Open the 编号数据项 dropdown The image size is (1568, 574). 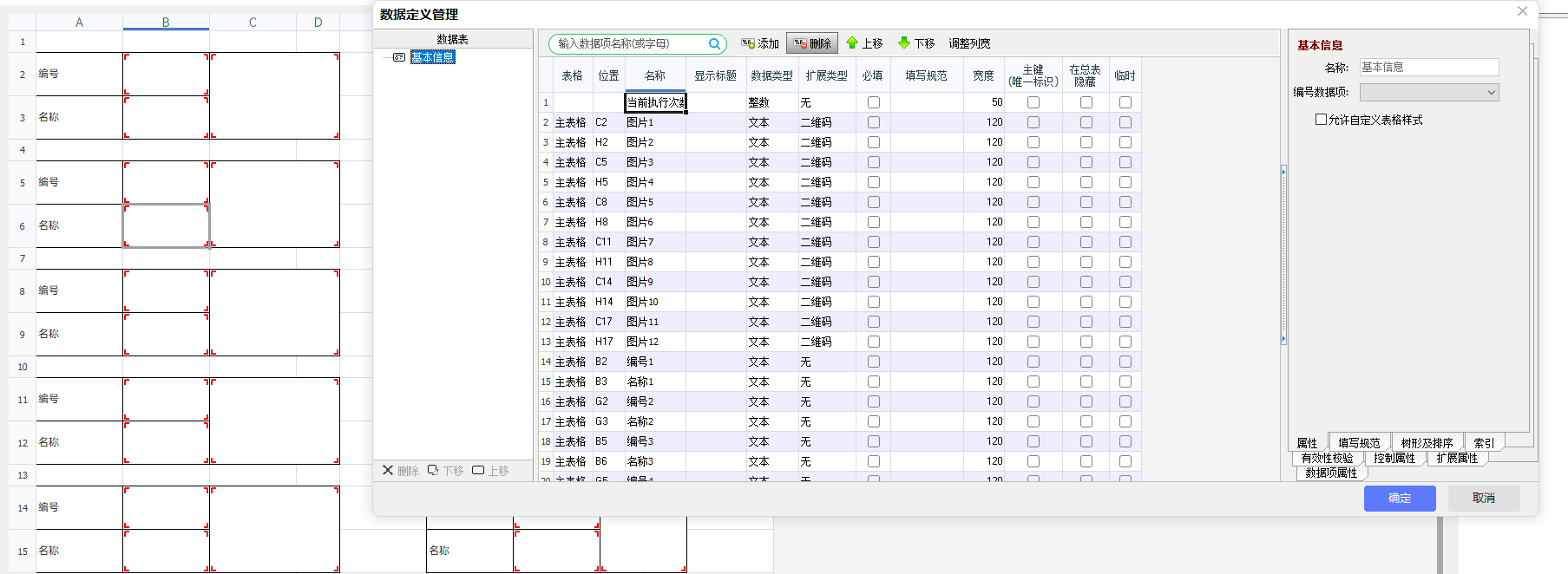point(1428,93)
